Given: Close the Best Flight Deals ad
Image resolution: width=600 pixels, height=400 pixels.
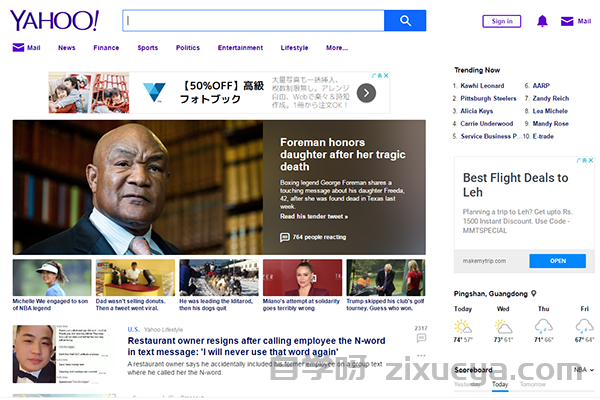Looking at the screenshot, I should [x=591, y=160].
